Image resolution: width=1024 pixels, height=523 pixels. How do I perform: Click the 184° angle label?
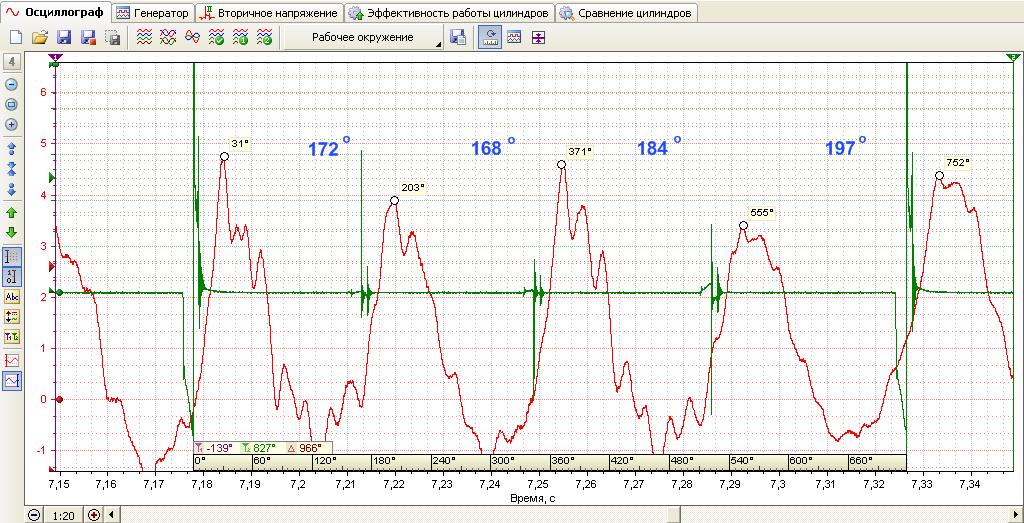click(x=660, y=148)
